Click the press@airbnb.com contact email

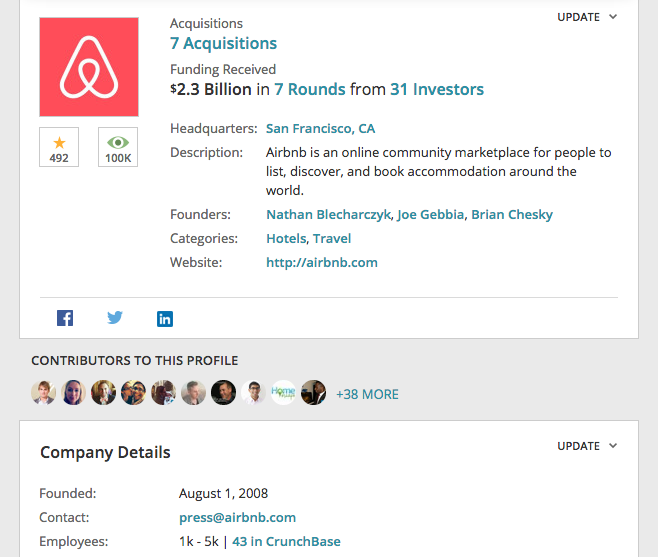(x=237, y=517)
